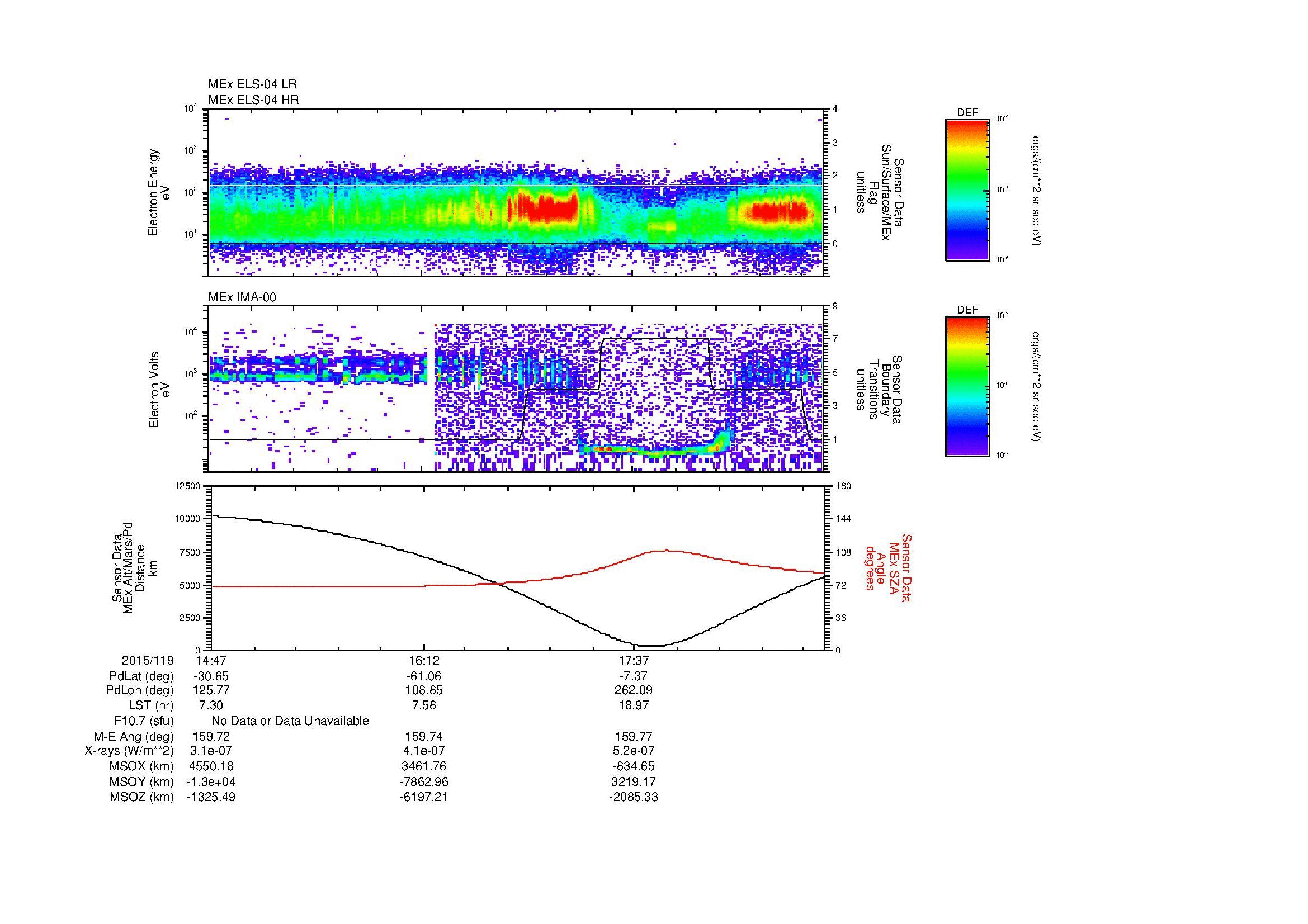Image resolution: width=1308 pixels, height=924 pixels.
Task: Click MSOZ value -6197.21
Action: coord(424,797)
